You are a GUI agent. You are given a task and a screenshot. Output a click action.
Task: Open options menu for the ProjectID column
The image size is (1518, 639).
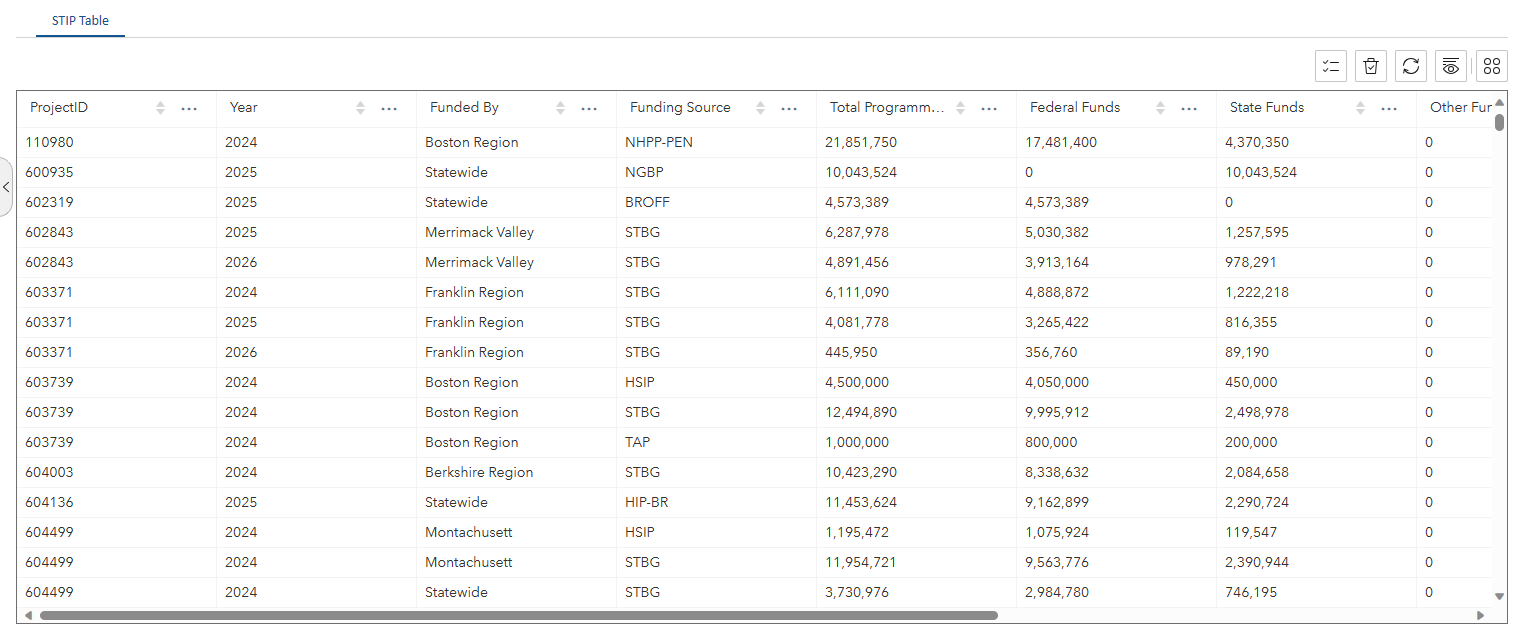189,107
